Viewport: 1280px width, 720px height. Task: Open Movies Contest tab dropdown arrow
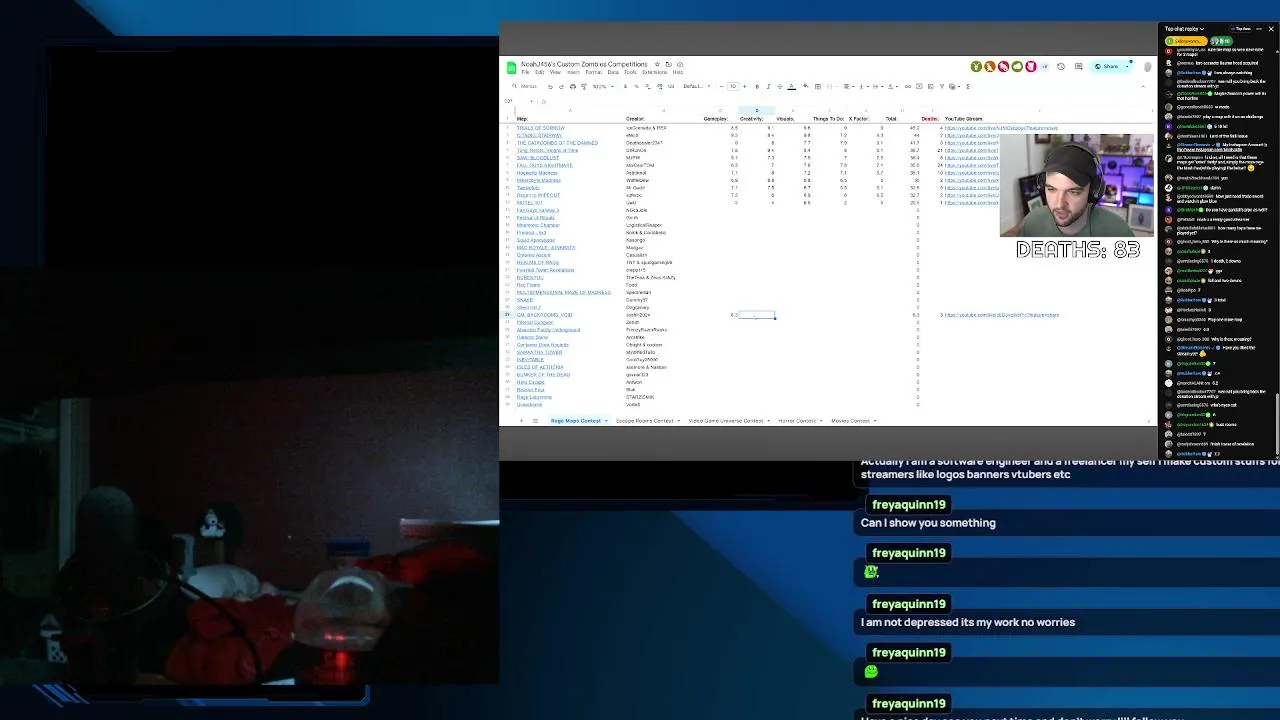pyautogui.click(x=875, y=420)
